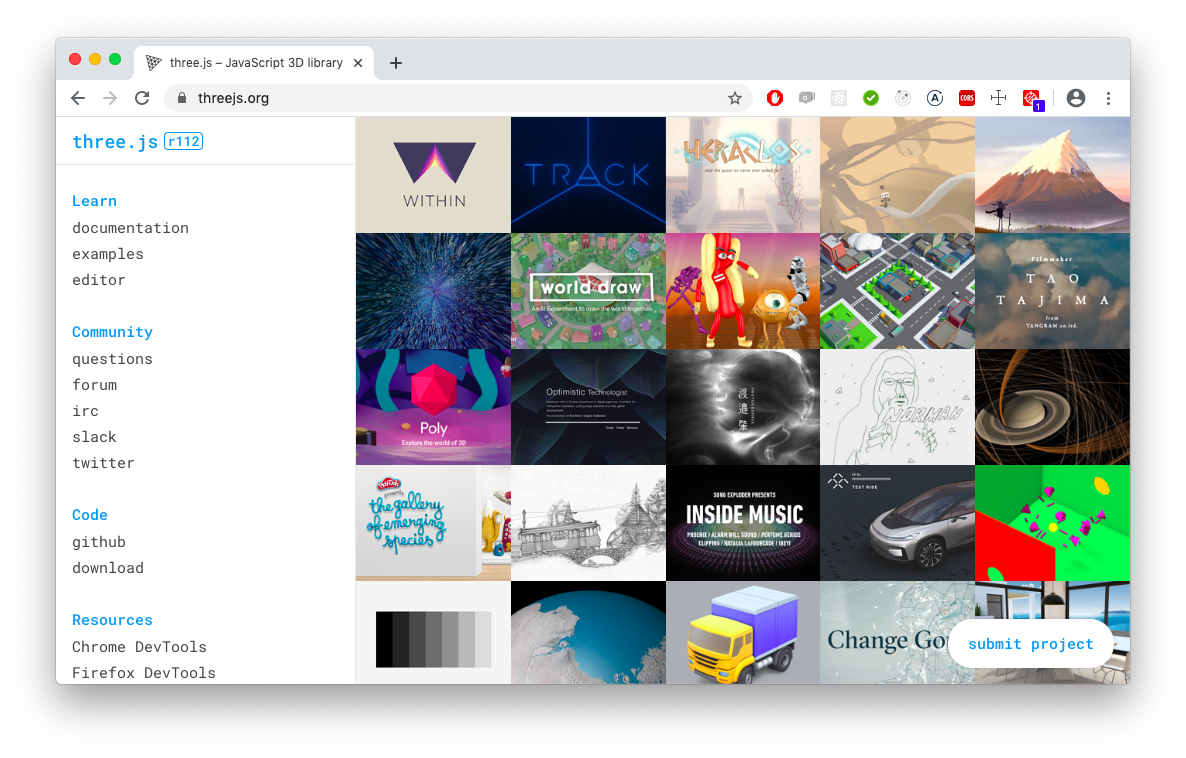Open the blue globe project thumbnail

pos(588,633)
